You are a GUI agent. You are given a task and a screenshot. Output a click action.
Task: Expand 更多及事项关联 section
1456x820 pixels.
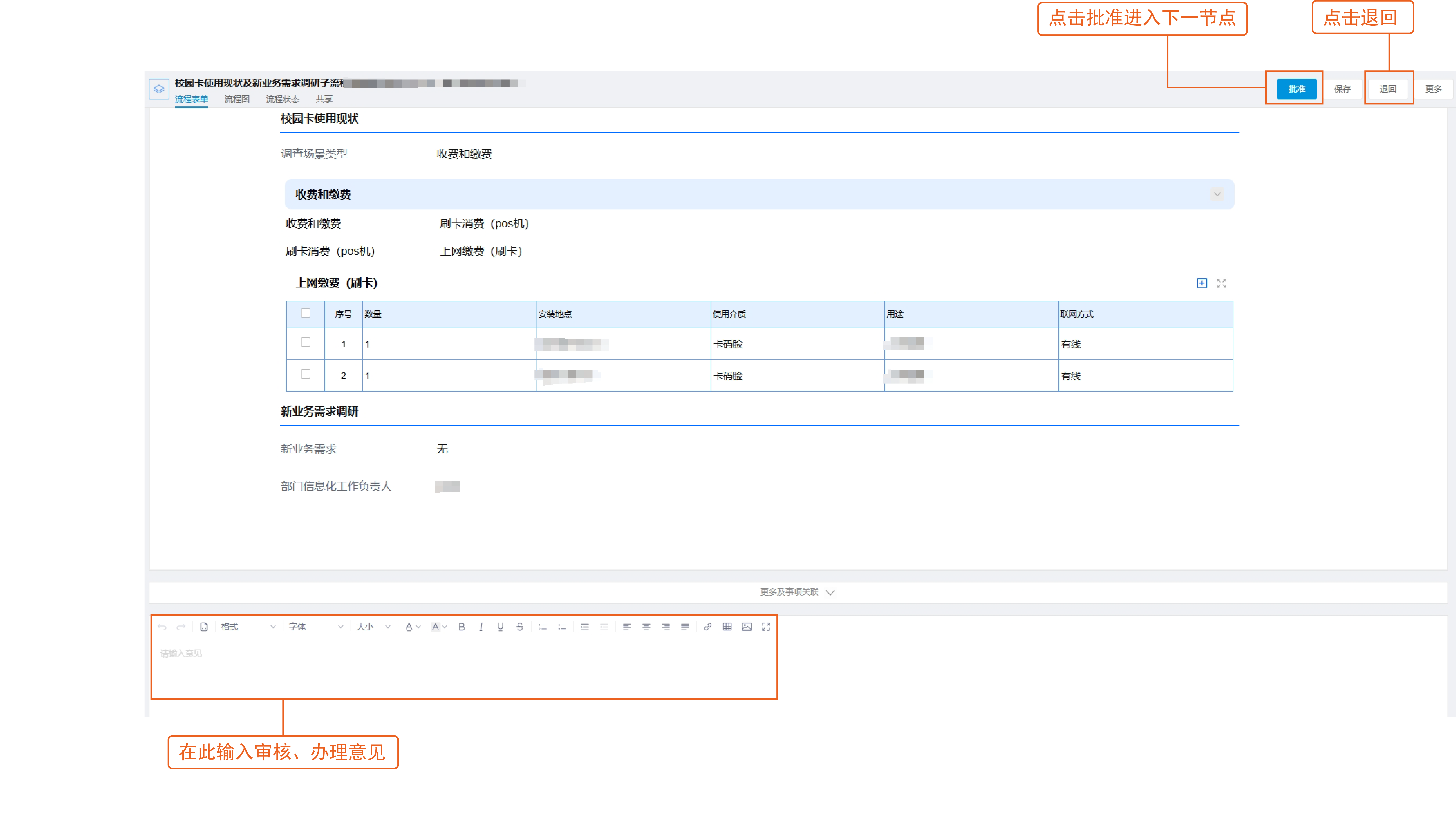tap(798, 592)
